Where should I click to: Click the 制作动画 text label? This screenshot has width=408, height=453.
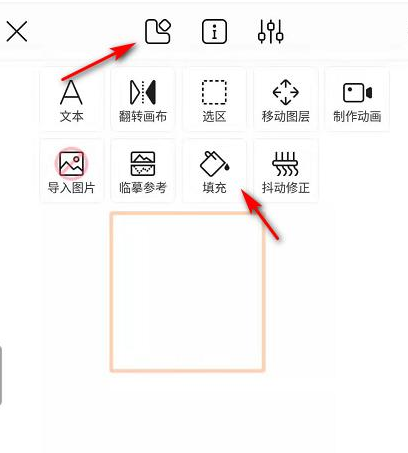tap(357, 116)
